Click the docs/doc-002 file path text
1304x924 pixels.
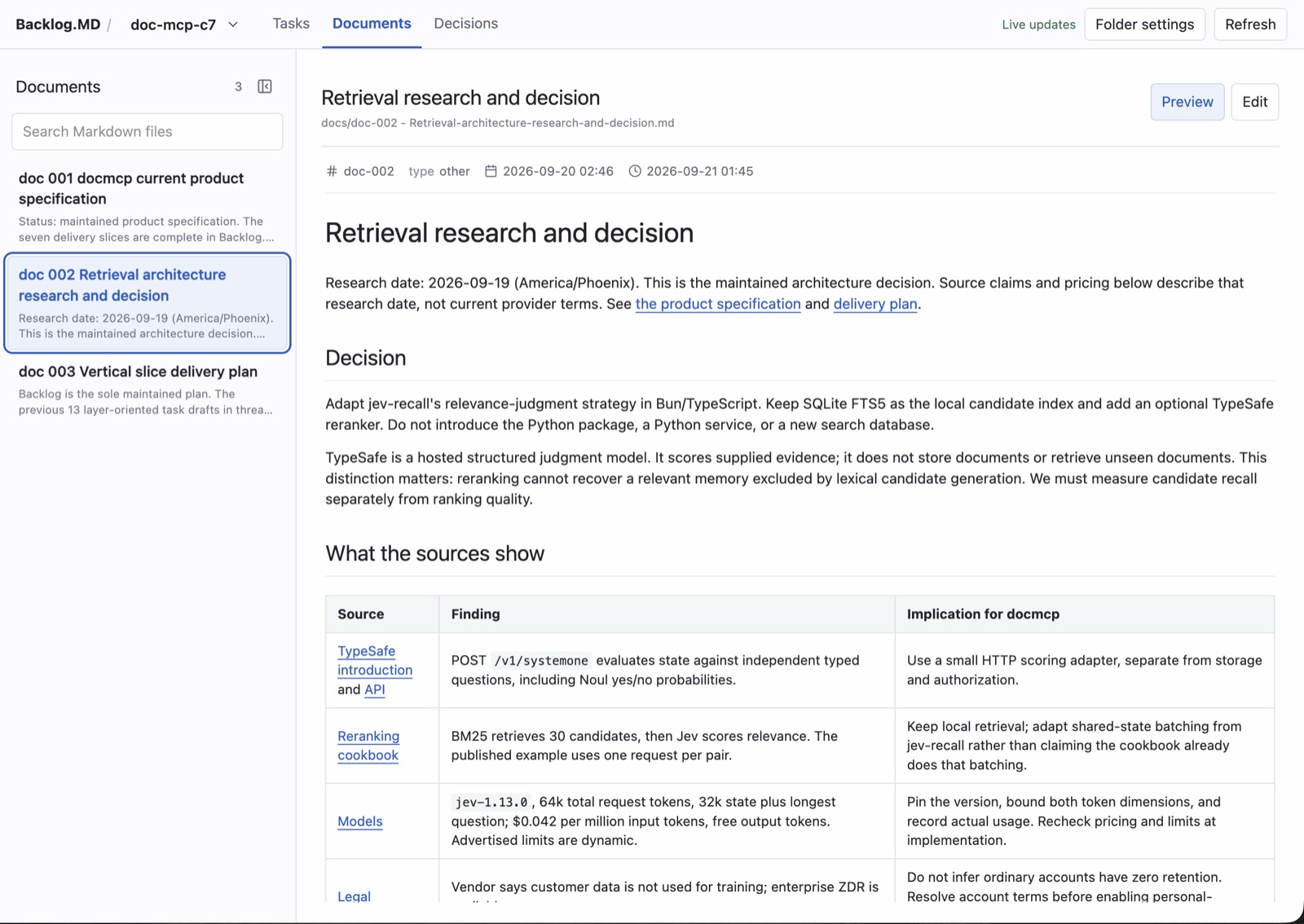[497, 123]
